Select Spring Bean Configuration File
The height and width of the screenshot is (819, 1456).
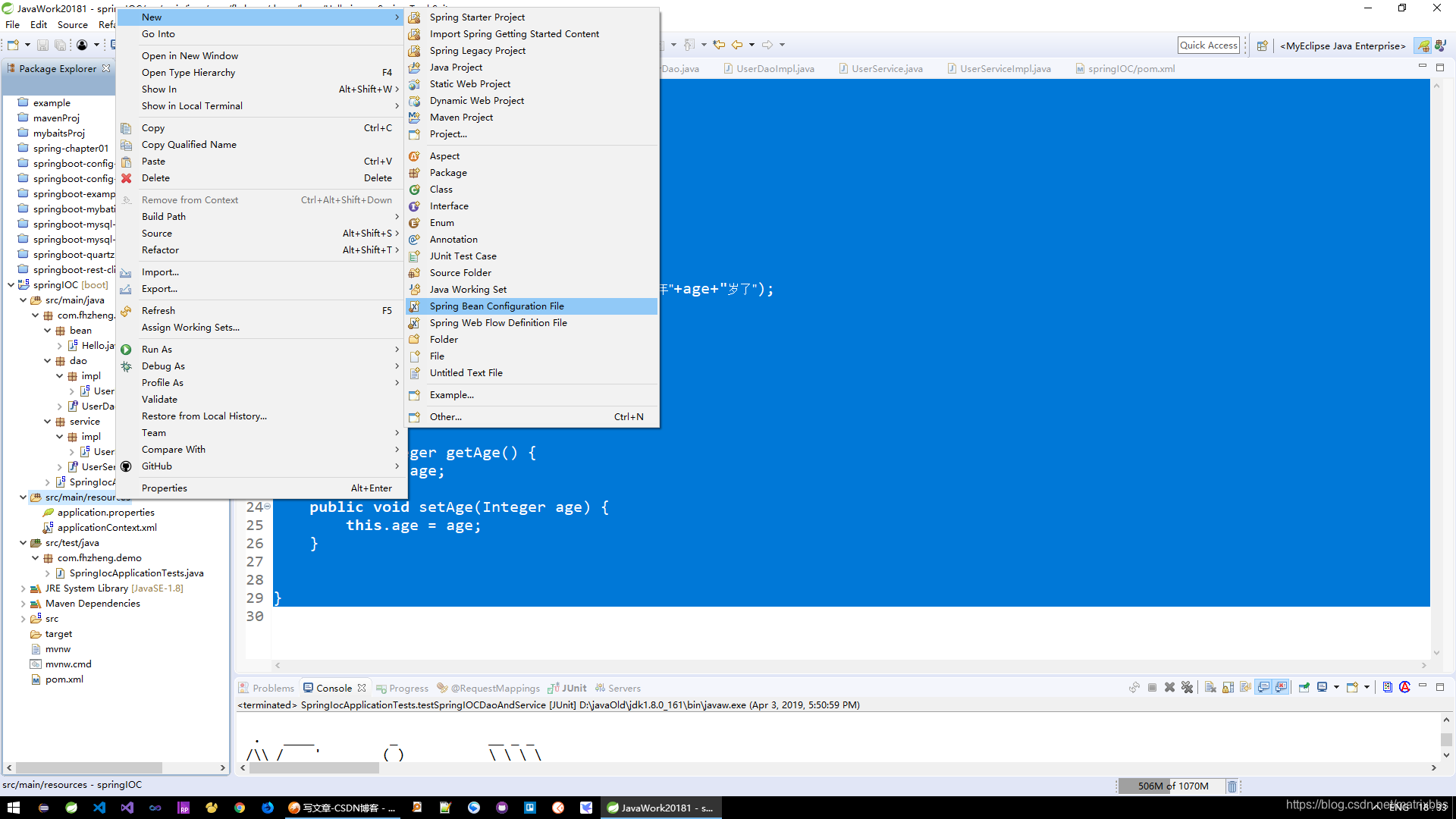click(x=497, y=306)
